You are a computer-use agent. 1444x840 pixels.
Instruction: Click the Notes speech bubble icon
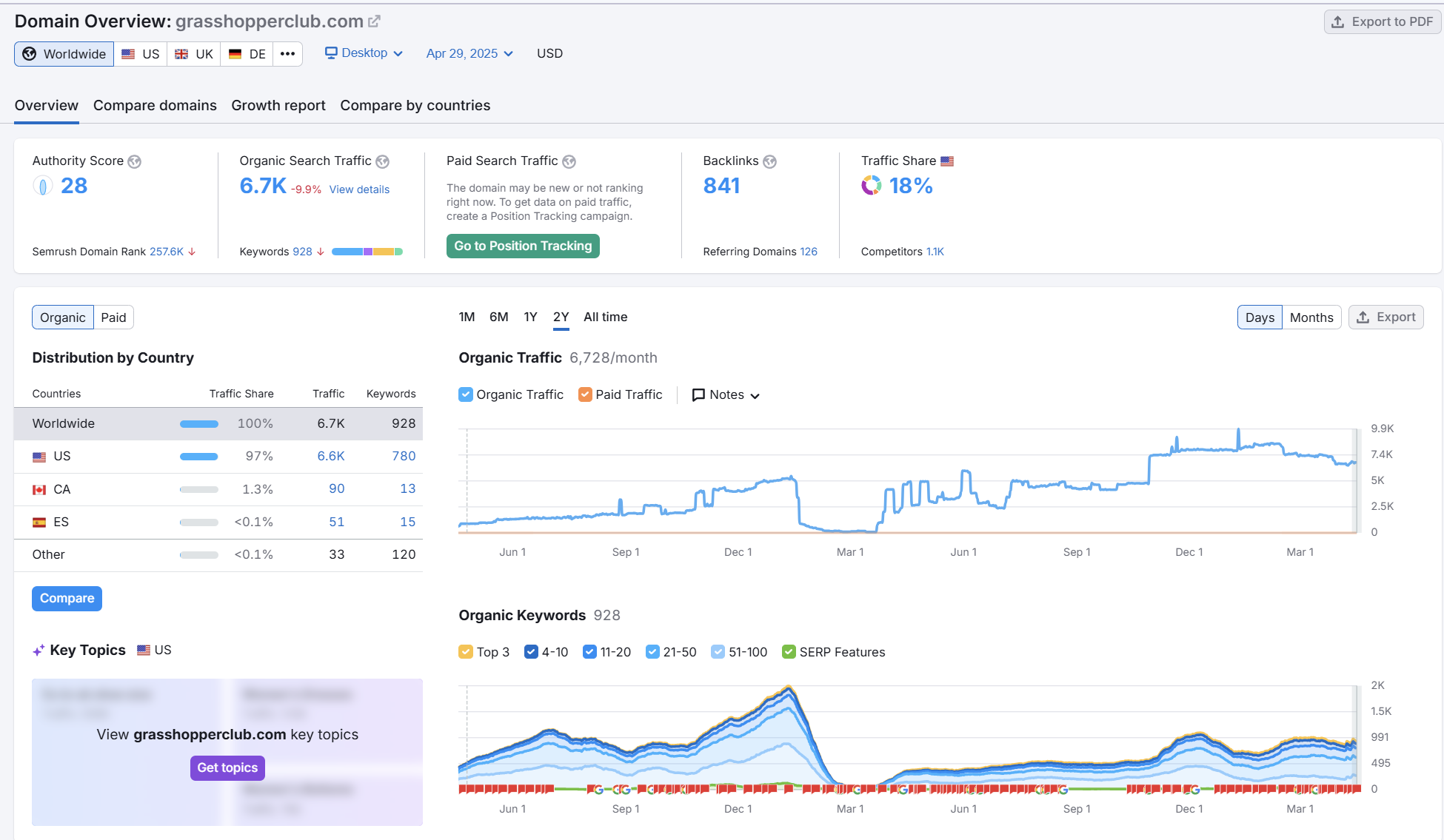pos(698,395)
